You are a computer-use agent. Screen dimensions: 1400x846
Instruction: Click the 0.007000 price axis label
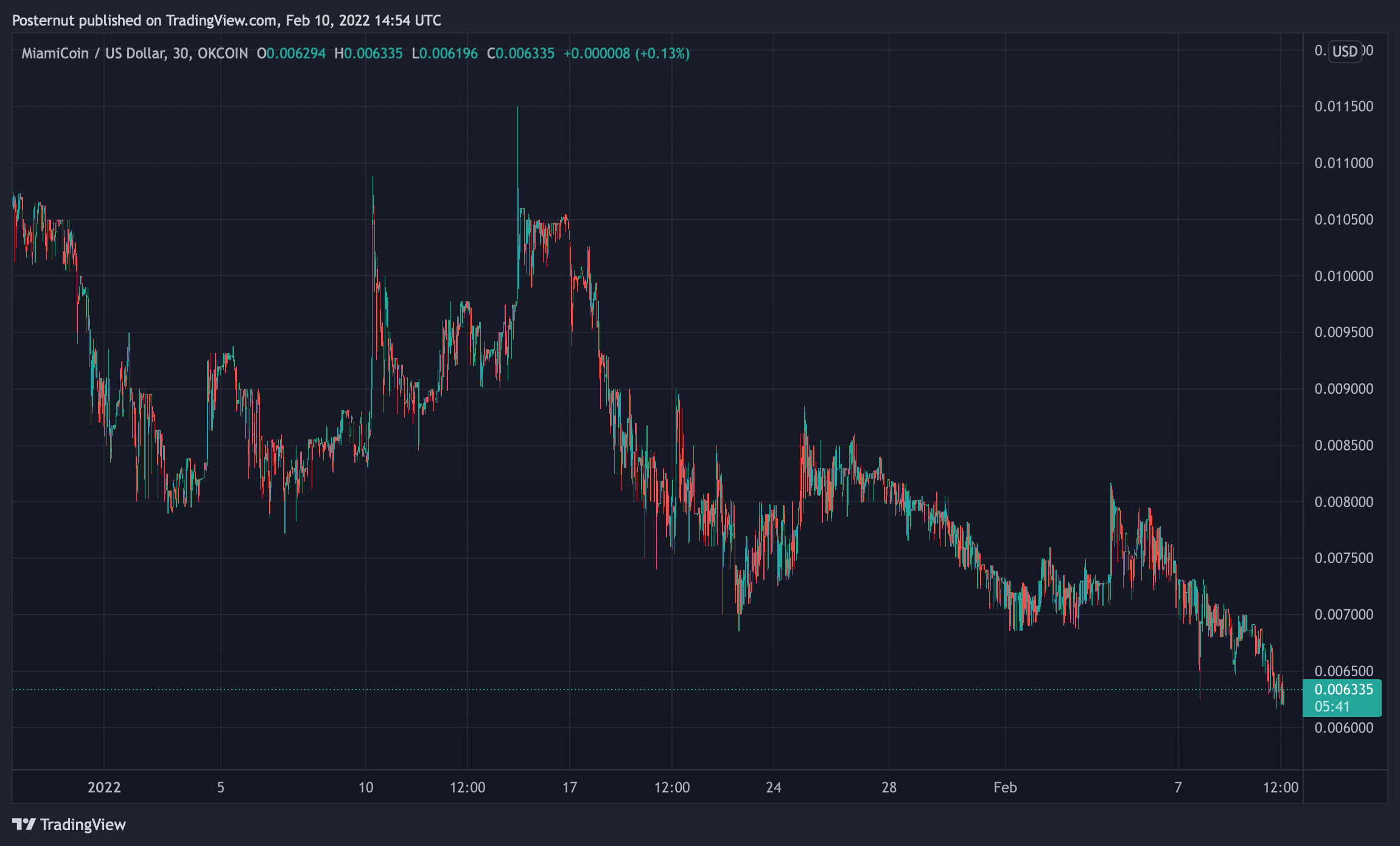point(1344,615)
